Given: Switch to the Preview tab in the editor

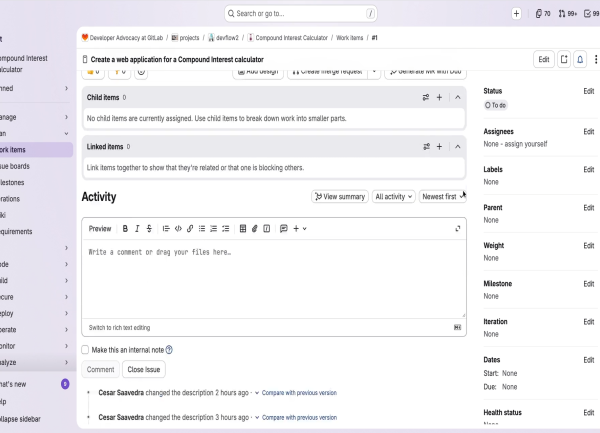Looking at the screenshot, I should coord(100,229).
